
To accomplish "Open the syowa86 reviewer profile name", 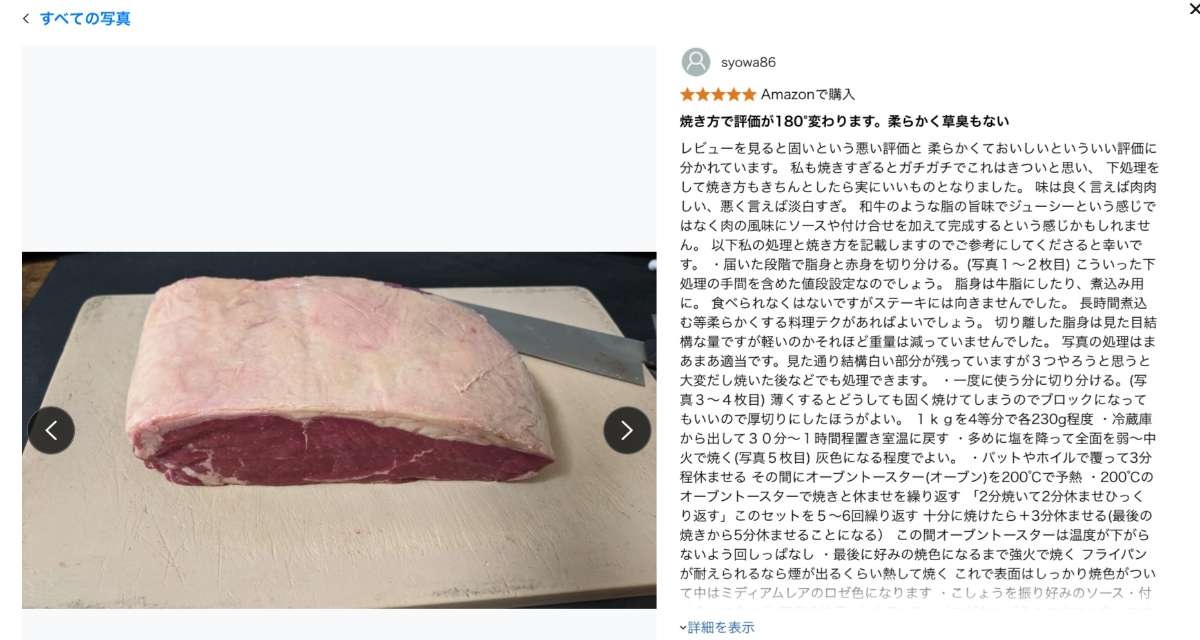I will (748, 62).
